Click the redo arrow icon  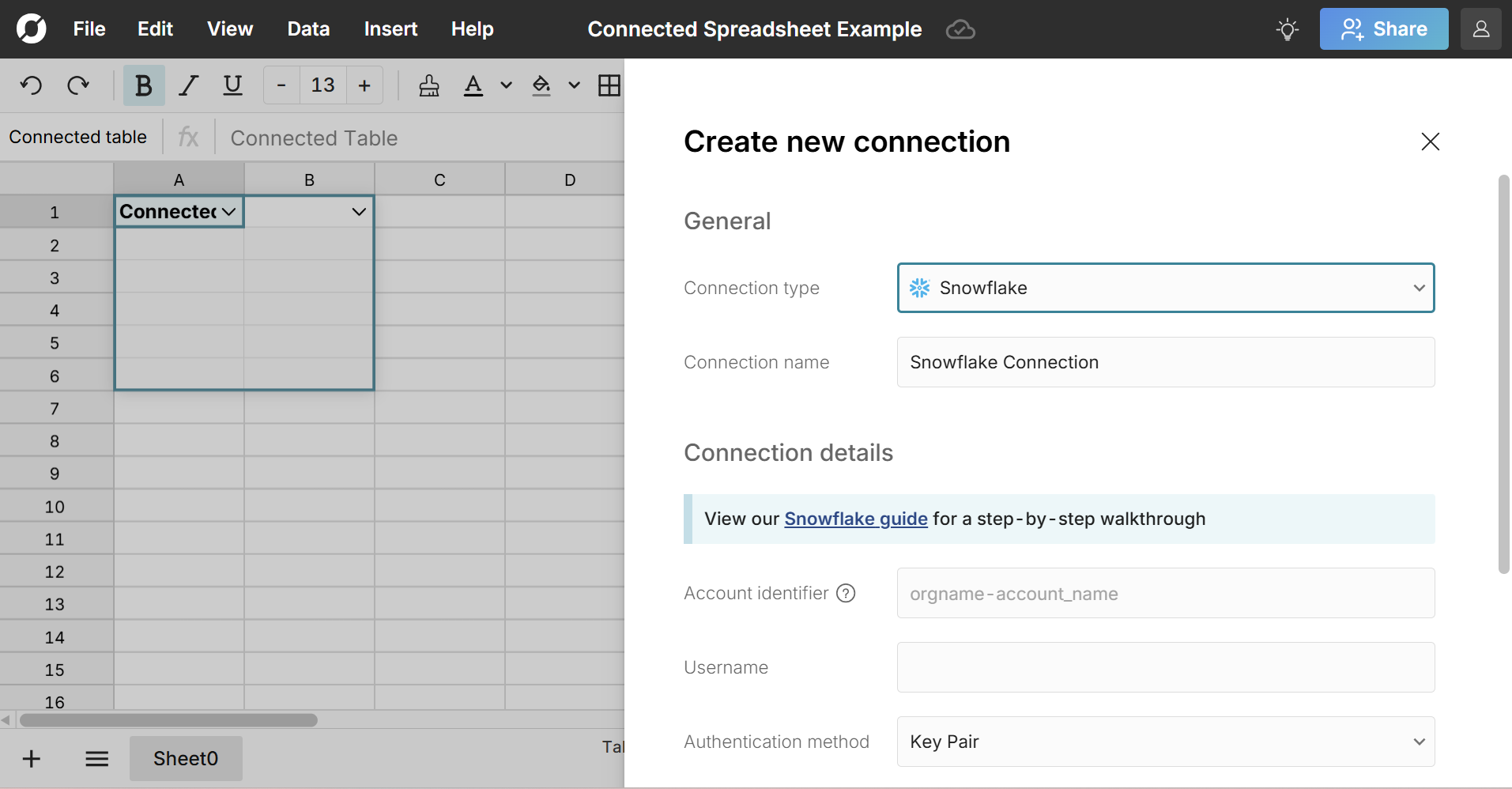(77, 85)
